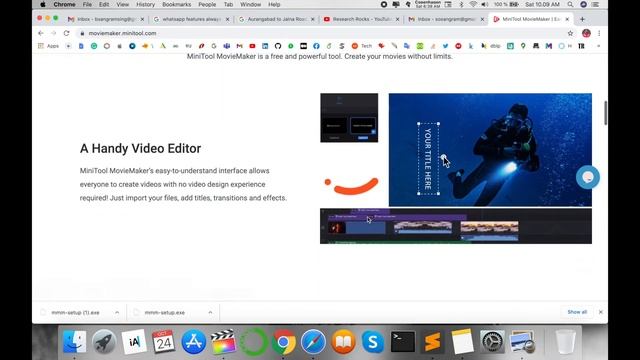The height and width of the screenshot is (360, 640).
Task: Open Terminal from the dock
Action: pyautogui.click(x=403, y=342)
